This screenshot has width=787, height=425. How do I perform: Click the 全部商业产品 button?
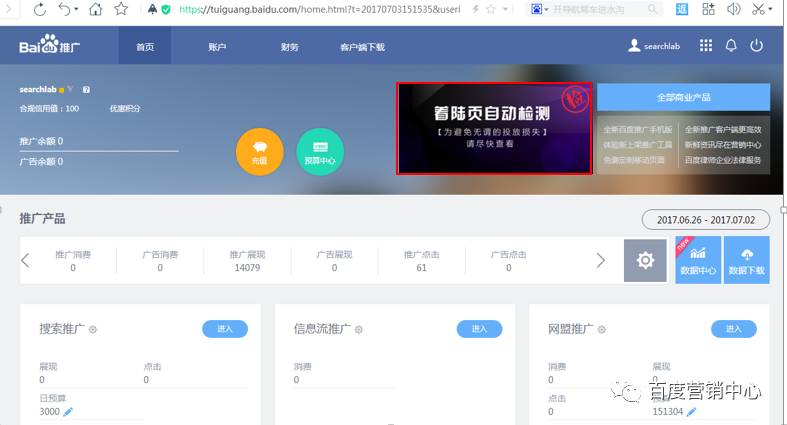(683, 97)
